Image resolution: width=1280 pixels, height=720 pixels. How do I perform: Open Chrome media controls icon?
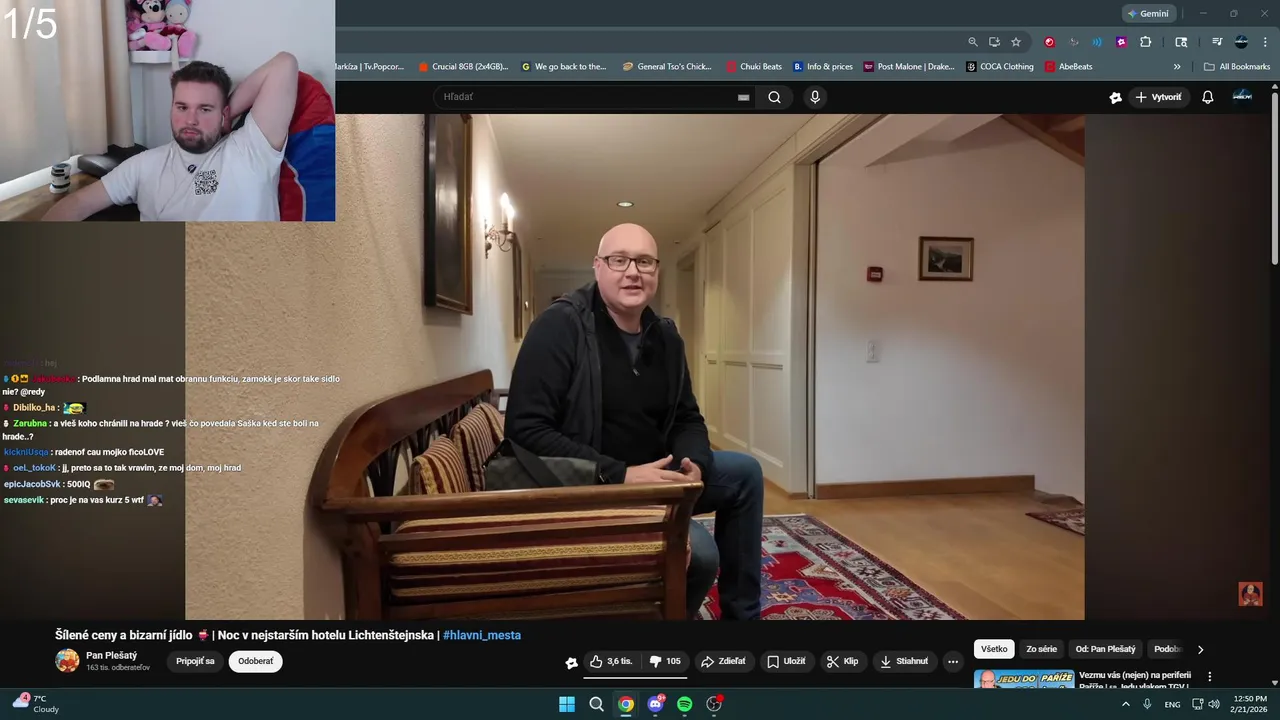tap(1217, 42)
